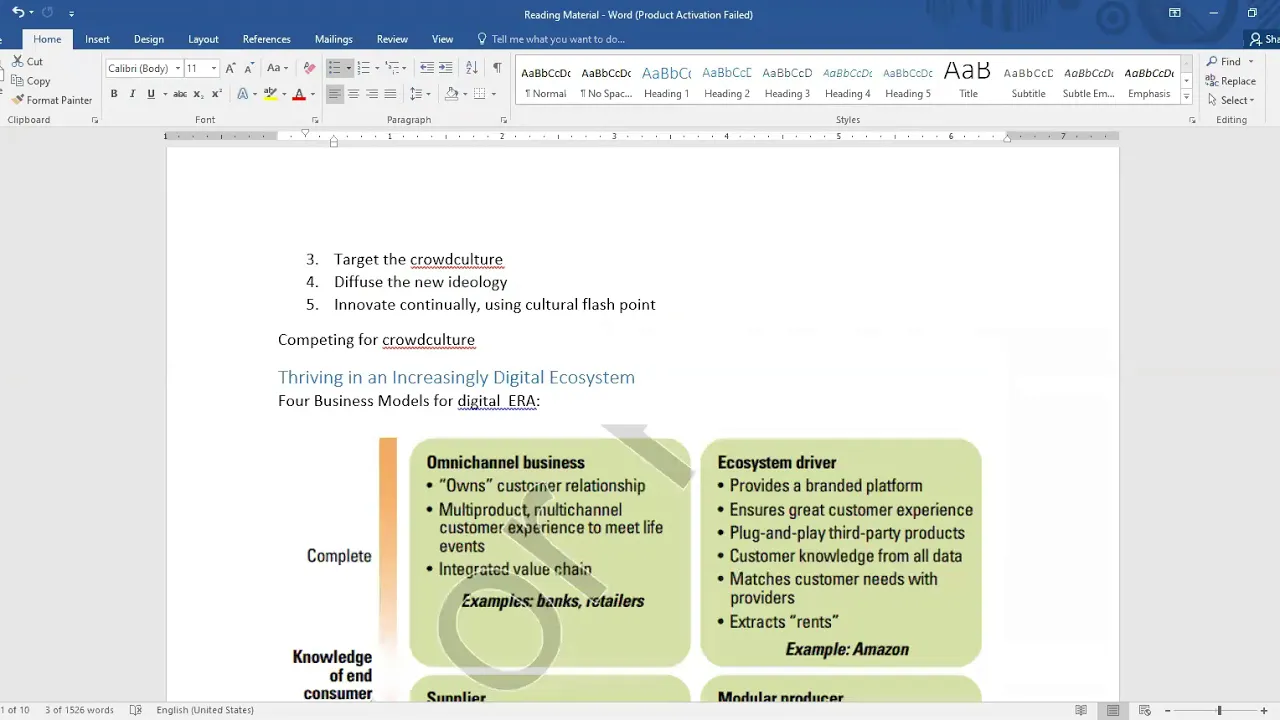Viewport: 1280px width, 720px height.
Task: Toggle subscript formatting
Action: [x=198, y=94]
